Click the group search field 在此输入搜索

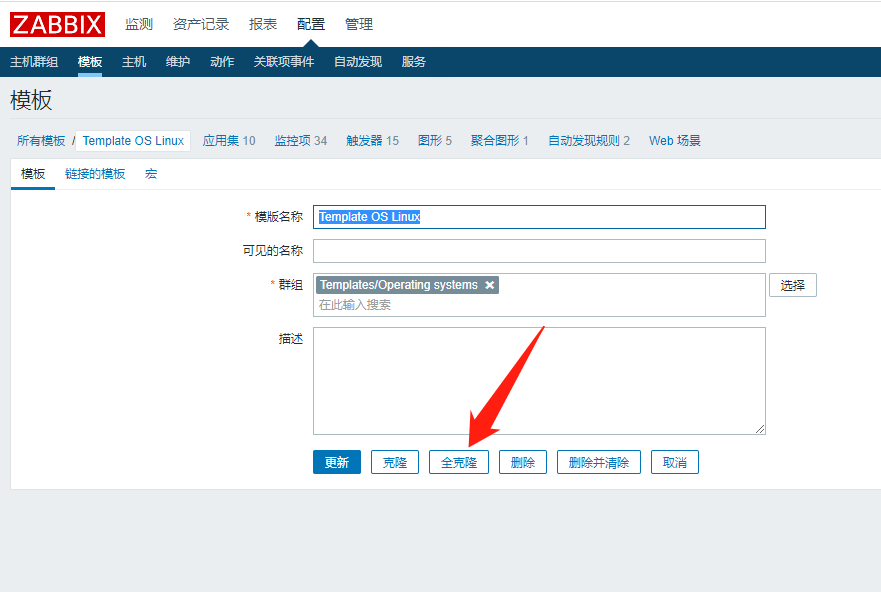tap(539, 305)
